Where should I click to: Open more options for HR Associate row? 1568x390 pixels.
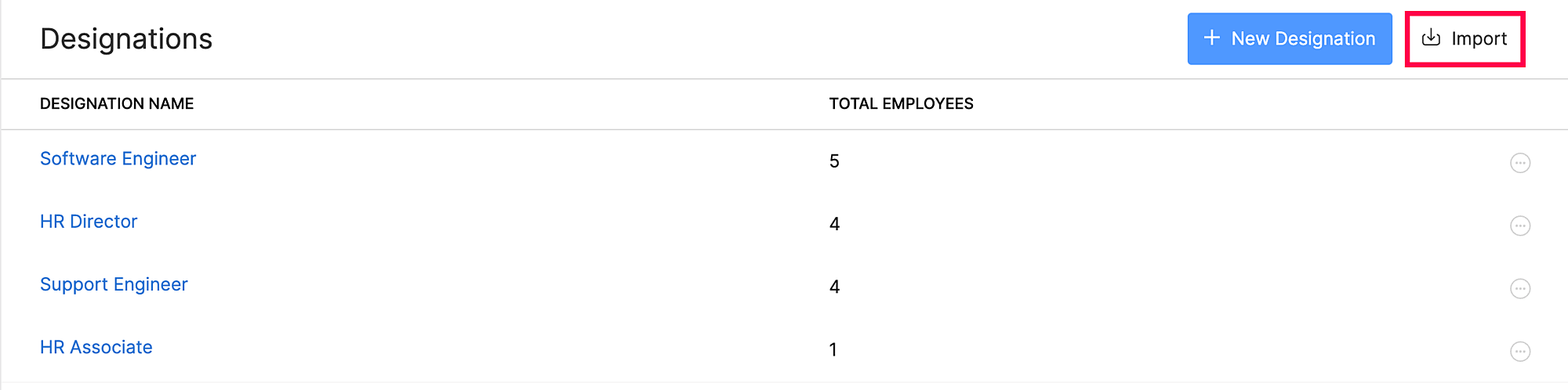pos(1519,351)
